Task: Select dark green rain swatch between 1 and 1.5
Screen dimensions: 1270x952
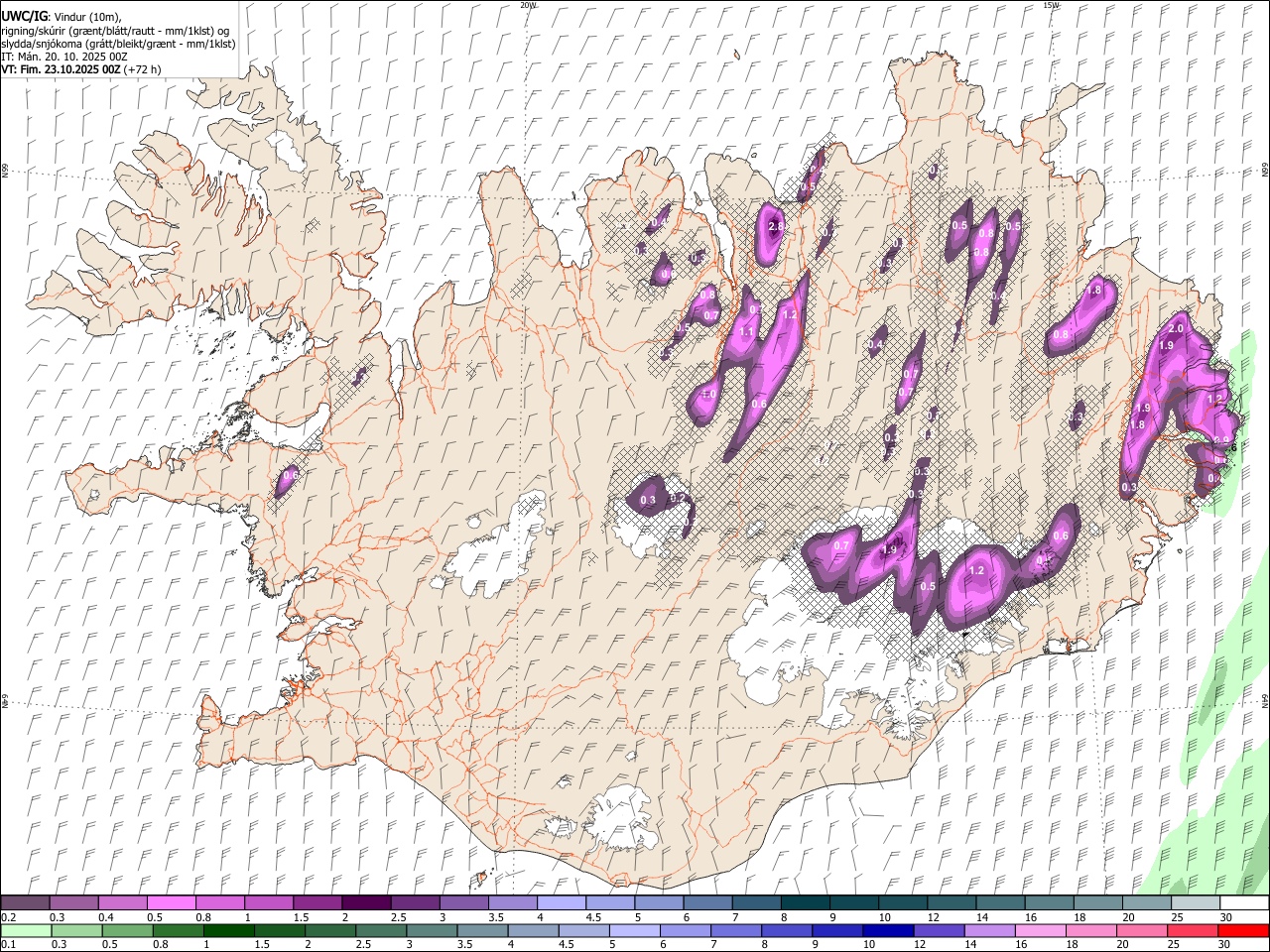Action: [228, 931]
